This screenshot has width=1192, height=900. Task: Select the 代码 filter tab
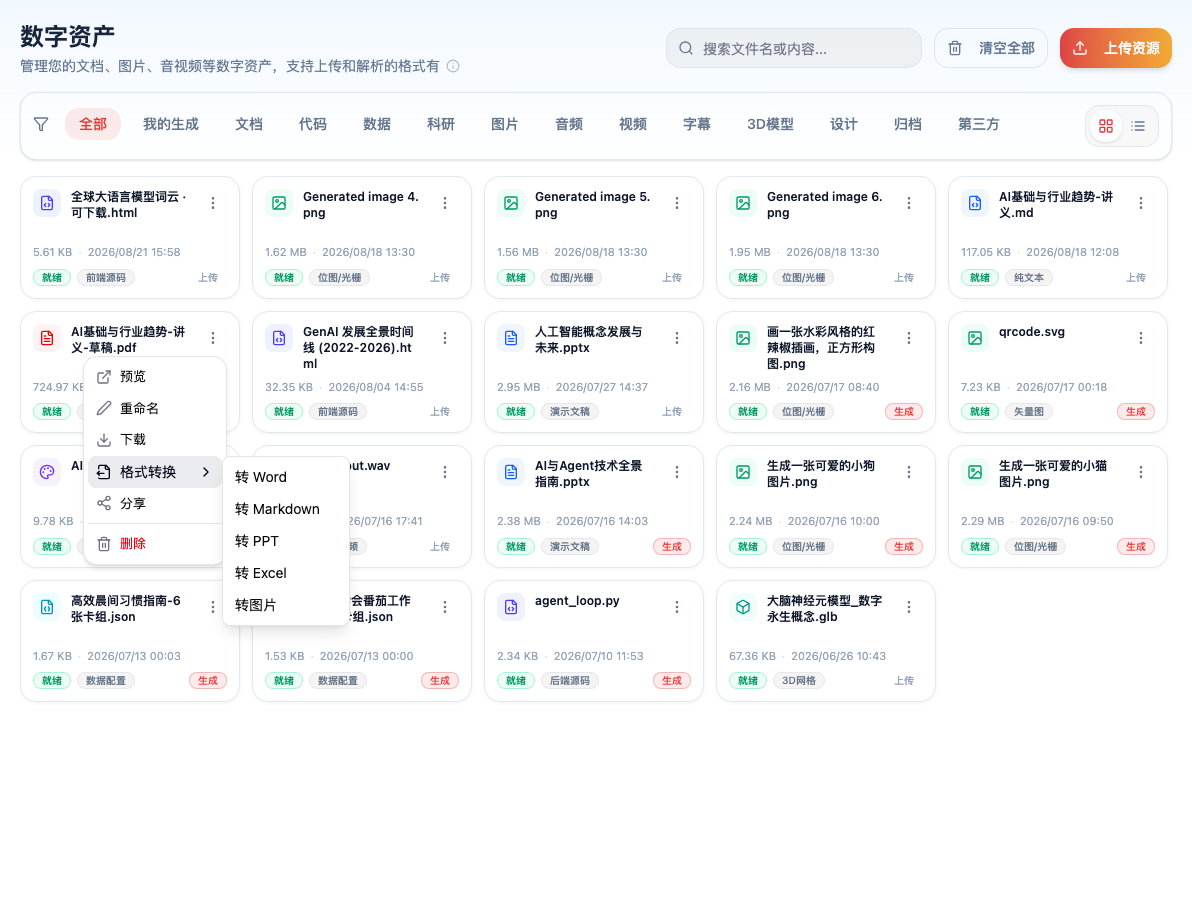point(312,124)
